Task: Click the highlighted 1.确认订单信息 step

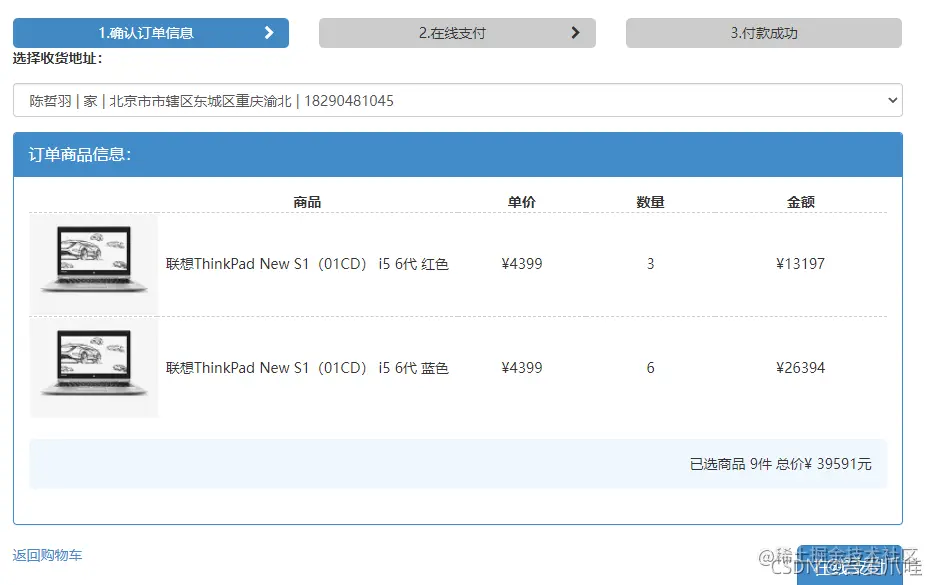Action: point(150,32)
